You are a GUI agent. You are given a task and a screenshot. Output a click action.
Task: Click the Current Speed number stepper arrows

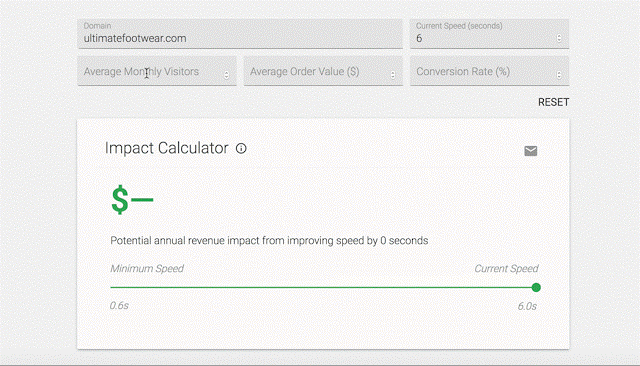point(559,38)
